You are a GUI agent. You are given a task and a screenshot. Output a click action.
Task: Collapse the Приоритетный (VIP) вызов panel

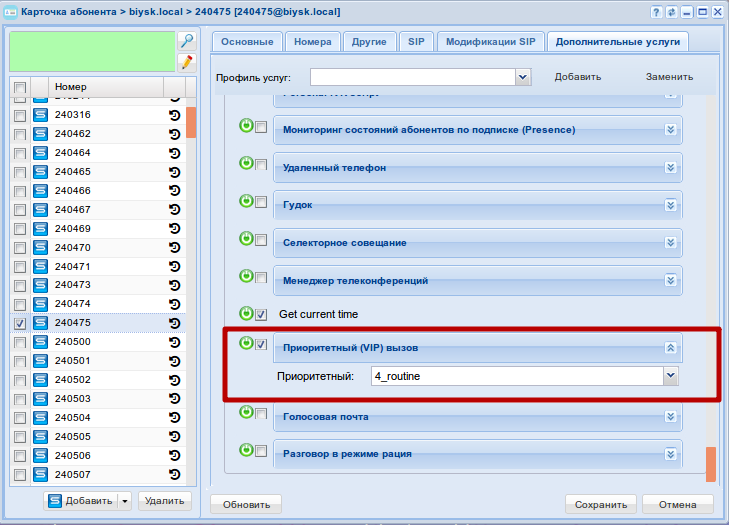click(x=670, y=347)
